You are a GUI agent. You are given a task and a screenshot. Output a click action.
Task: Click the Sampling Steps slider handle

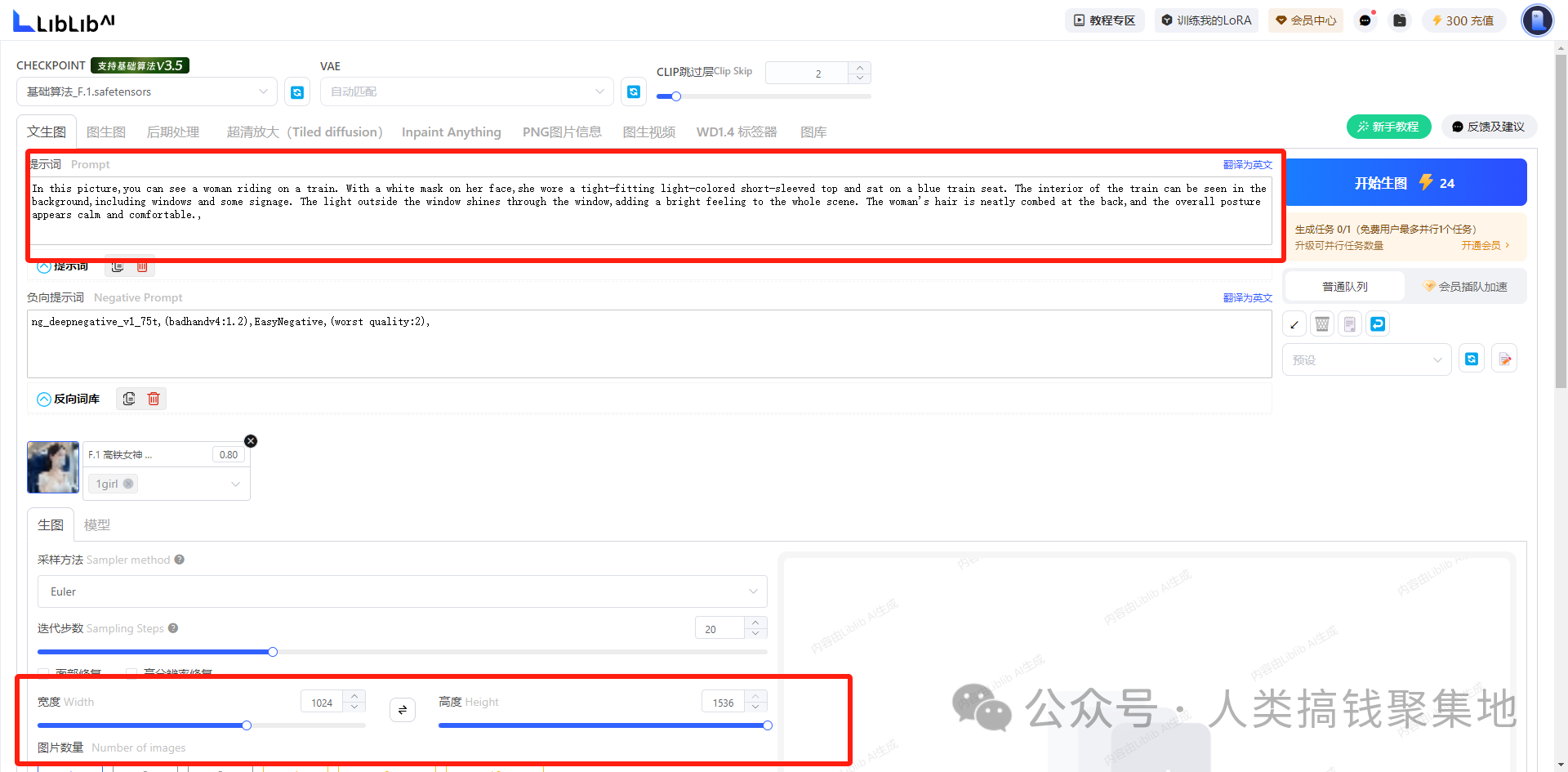[273, 652]
